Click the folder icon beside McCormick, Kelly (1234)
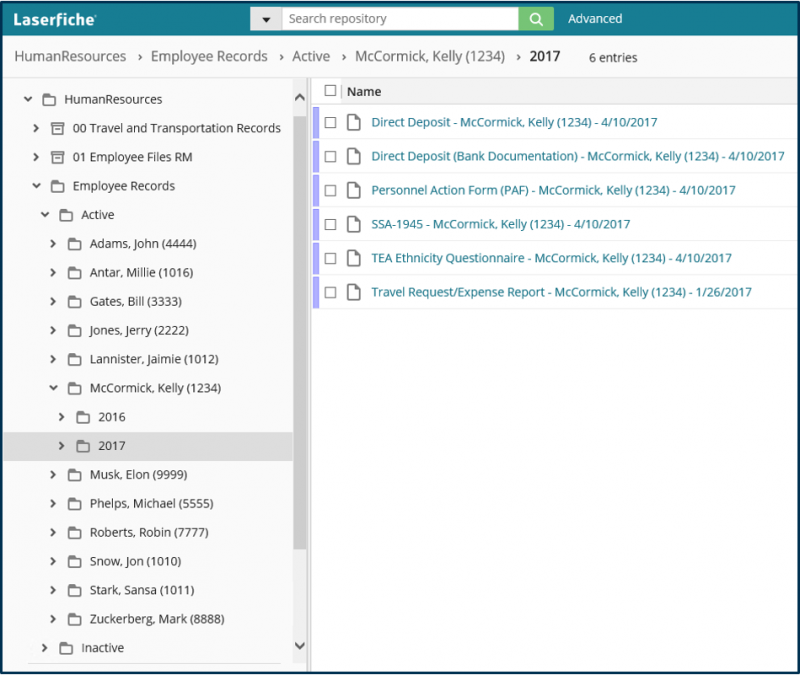 click(76, 388)
